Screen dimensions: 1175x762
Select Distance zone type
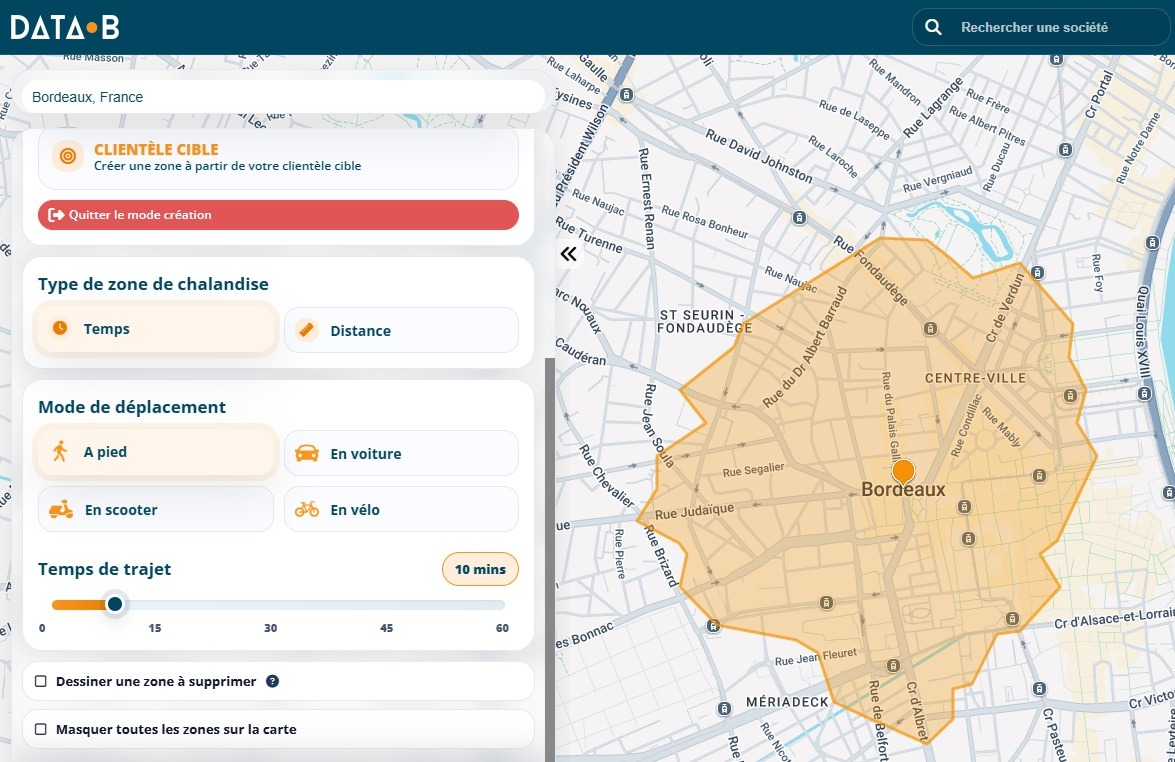pos(401,330)
